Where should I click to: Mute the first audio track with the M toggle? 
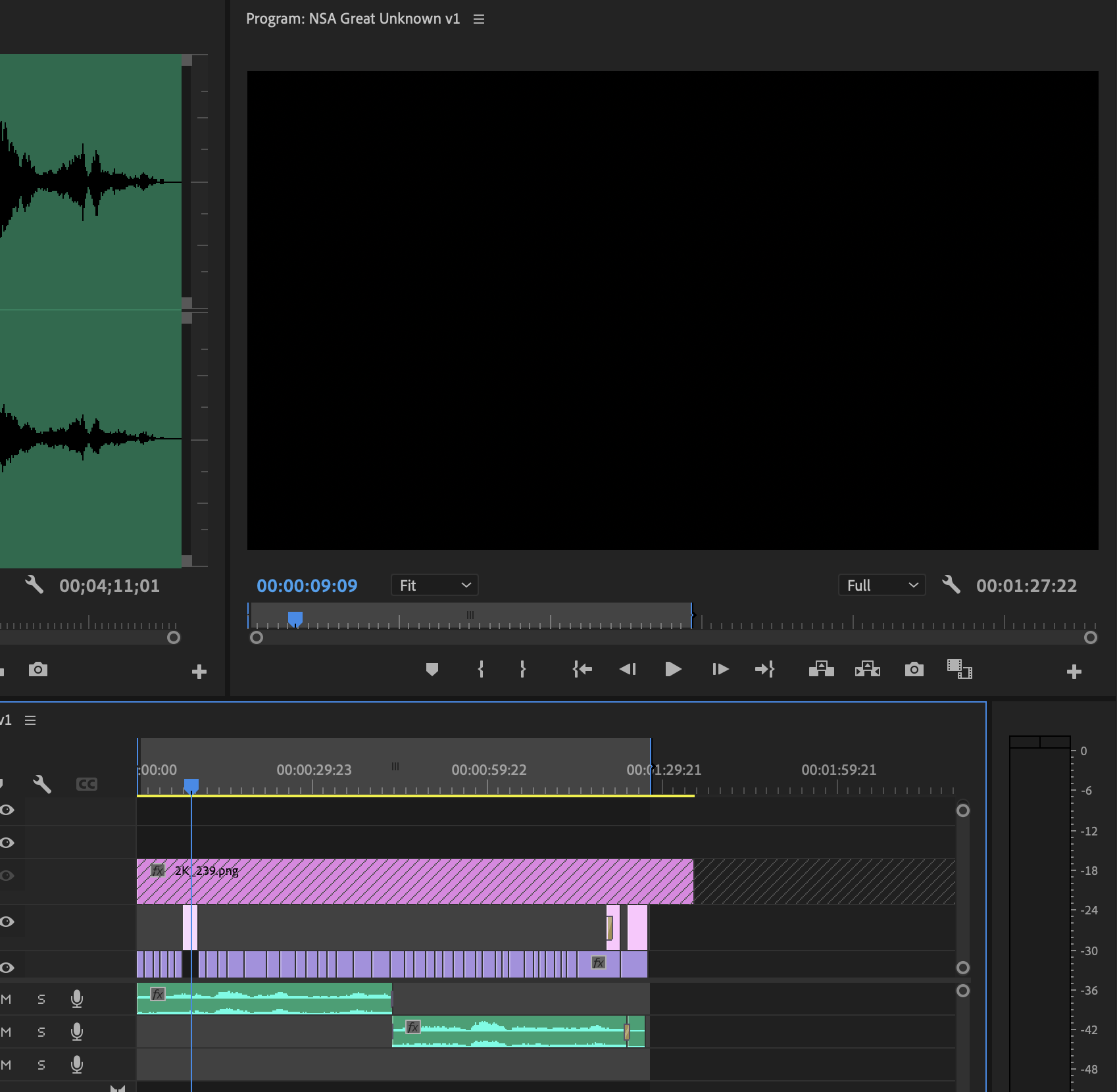(x=6, y=998)
